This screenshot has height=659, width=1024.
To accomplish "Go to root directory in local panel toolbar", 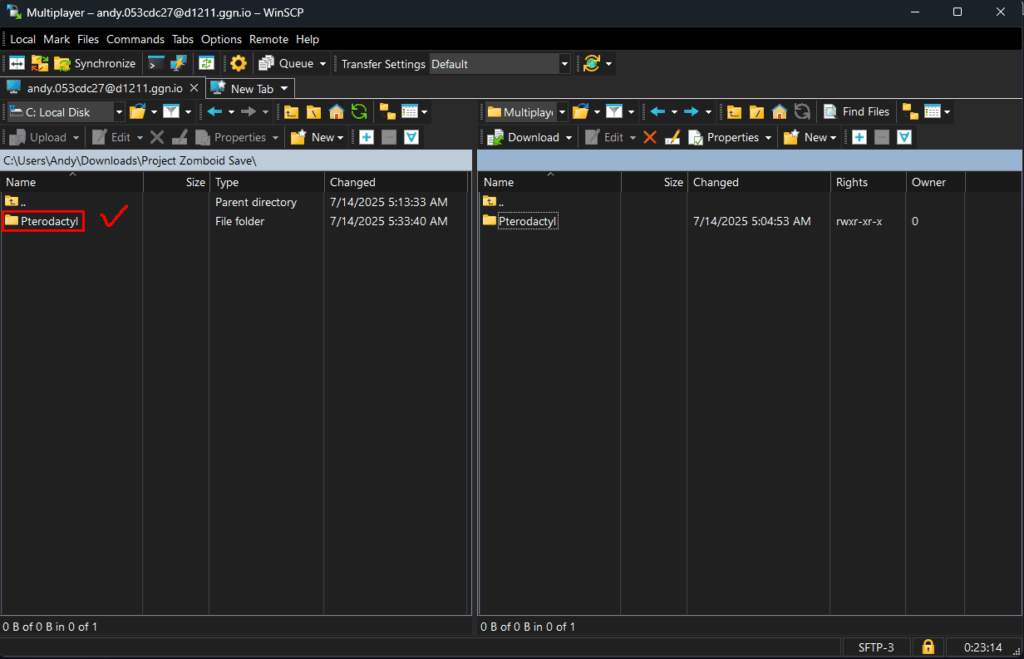I will pos(313,112).
